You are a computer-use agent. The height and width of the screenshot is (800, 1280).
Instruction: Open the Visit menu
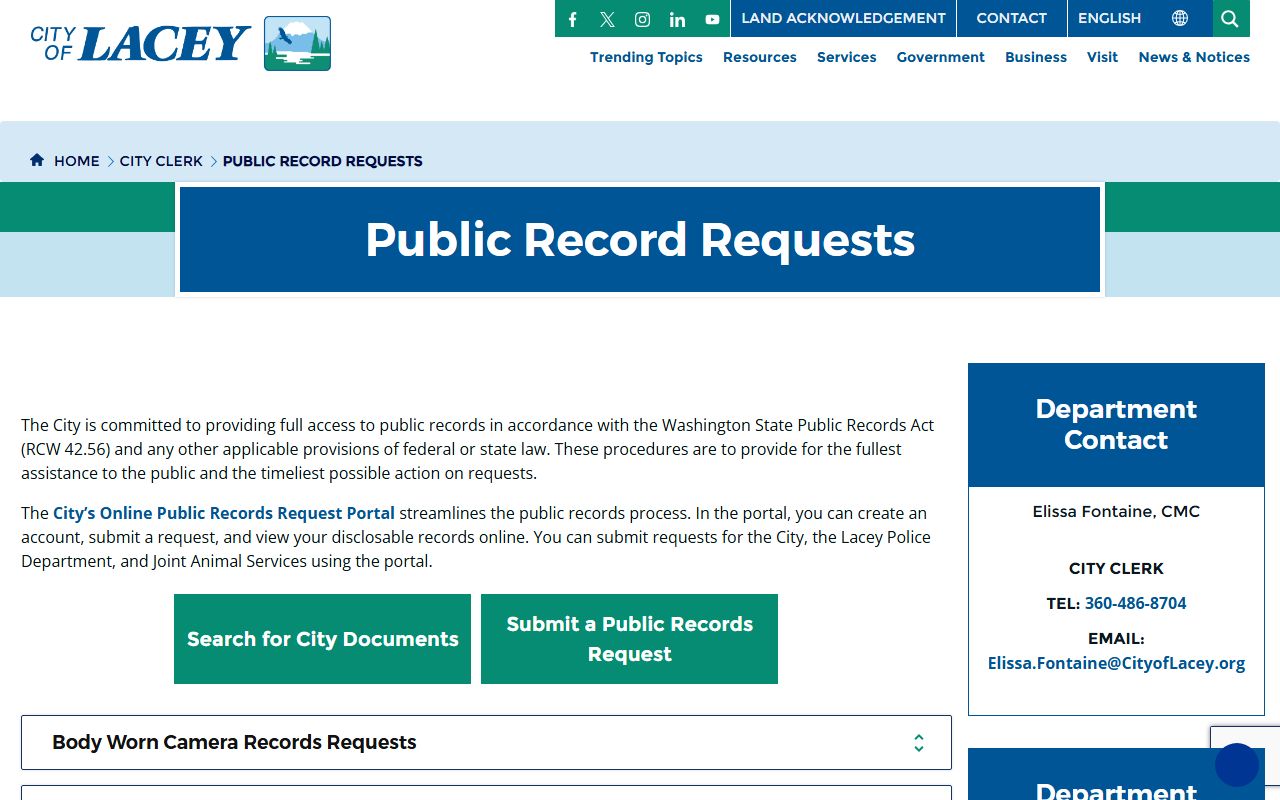[1103, 57]
